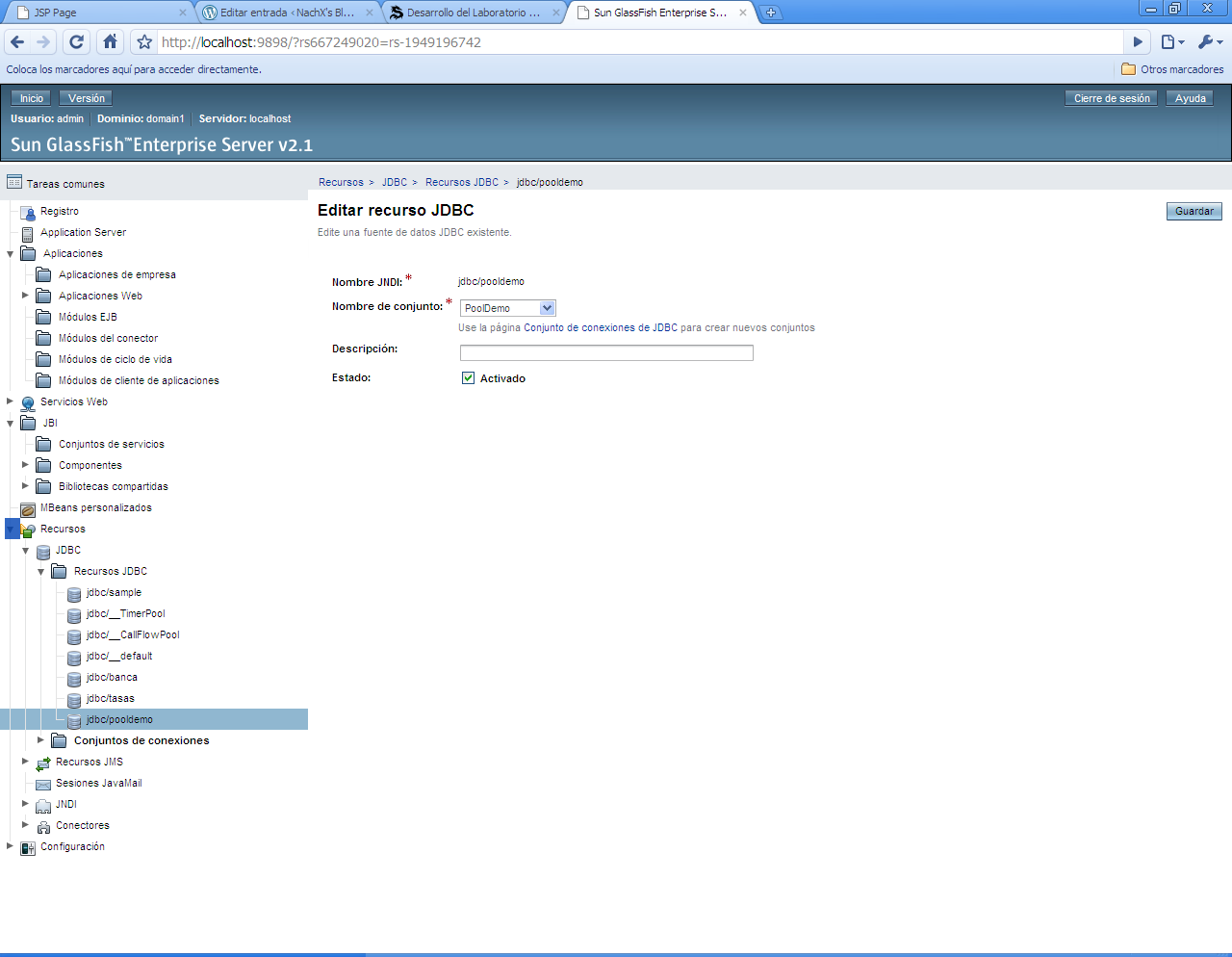Image resolution: width=1232 pixels, height=957 pixels.
Task: Click the browser Back arrow icon
Action: [x=17, y=41]
